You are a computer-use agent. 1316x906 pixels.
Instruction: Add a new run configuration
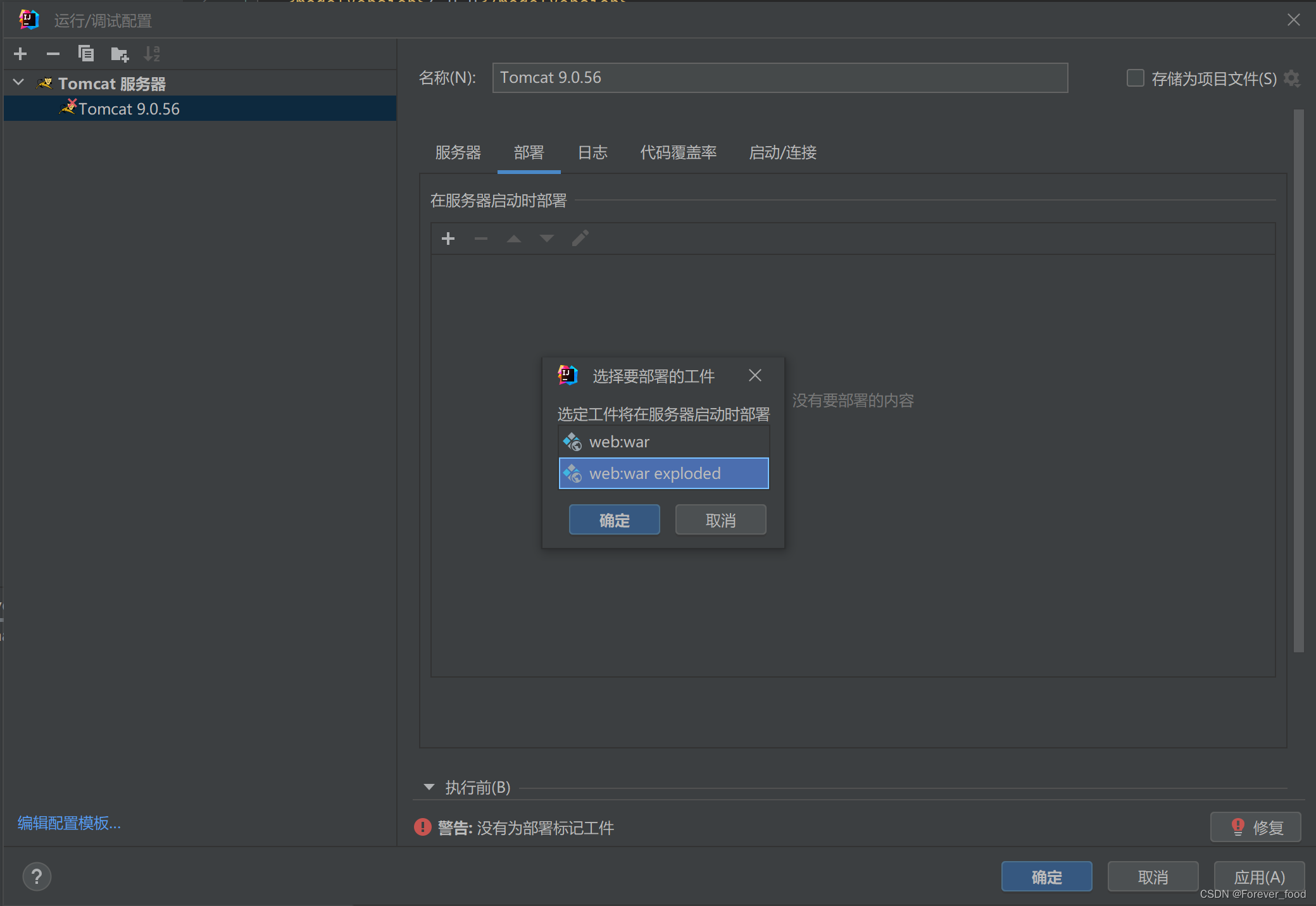click(20, 54)
